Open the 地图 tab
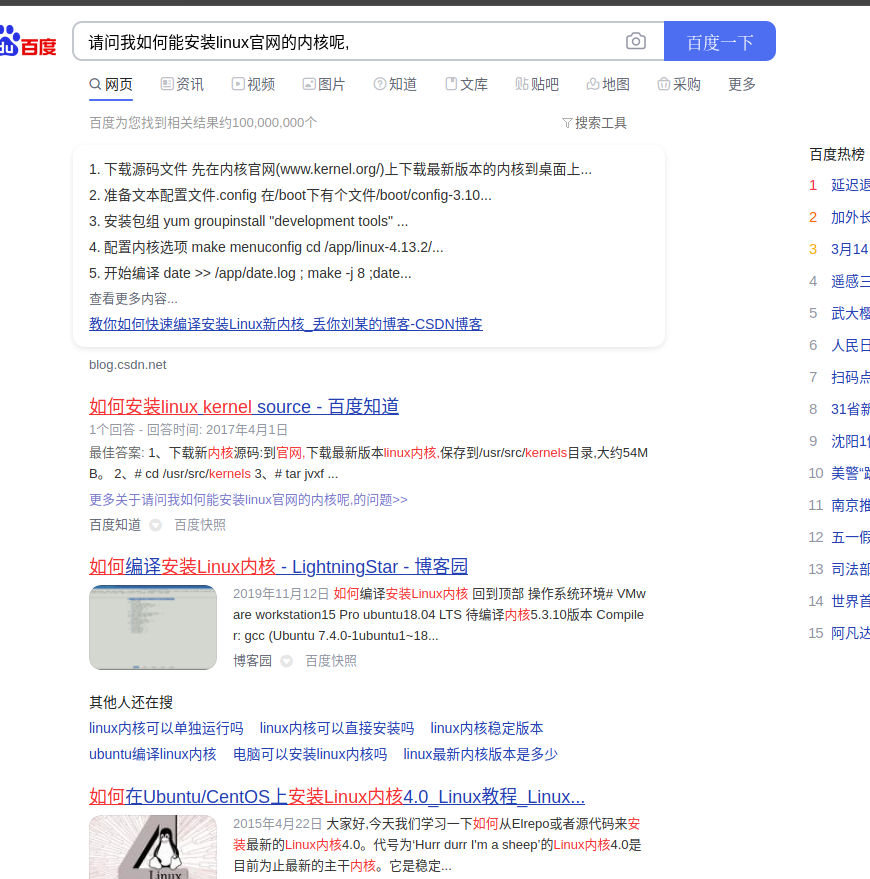Viewport: 870px width, 879px height. pyautogui.click(x=608, y=84)
